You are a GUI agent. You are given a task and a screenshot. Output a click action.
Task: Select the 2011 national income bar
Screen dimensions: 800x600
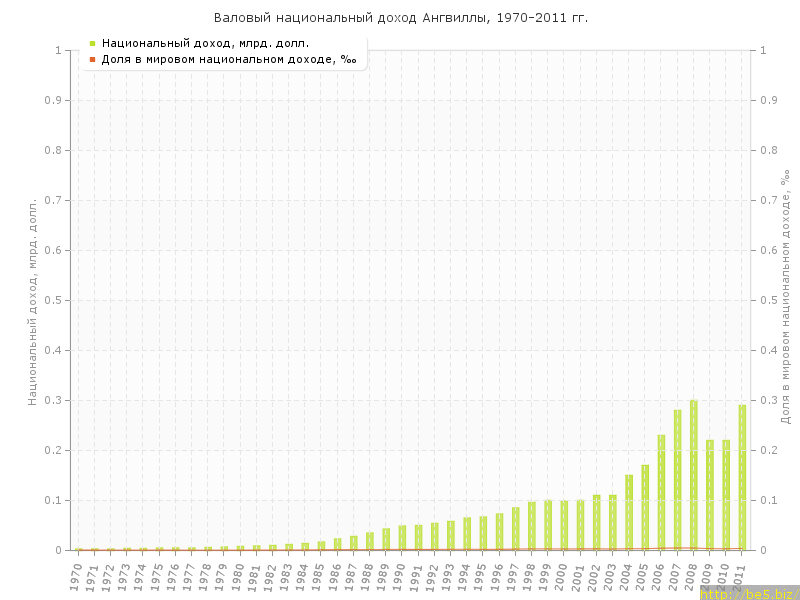coord(742,478)
